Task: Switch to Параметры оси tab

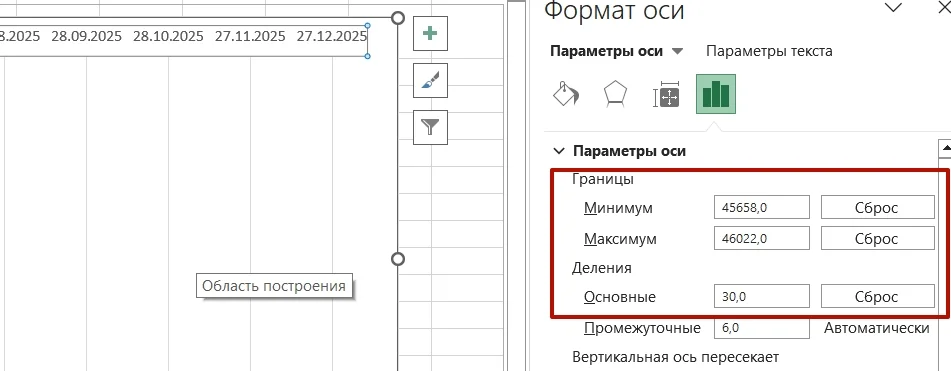Action: click(606, 52)
